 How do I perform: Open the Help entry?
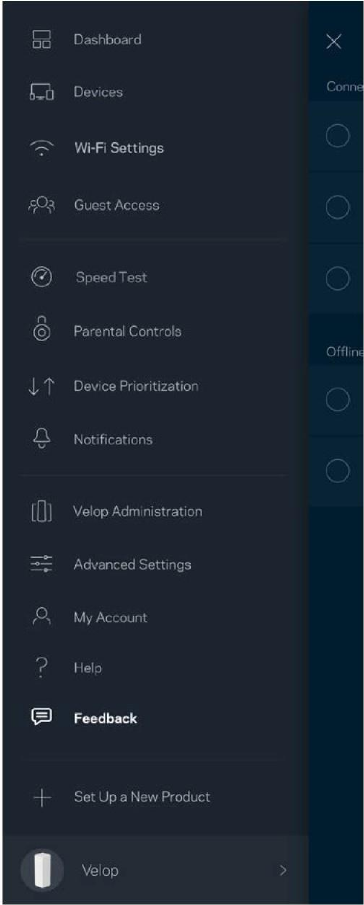[88, 668]
